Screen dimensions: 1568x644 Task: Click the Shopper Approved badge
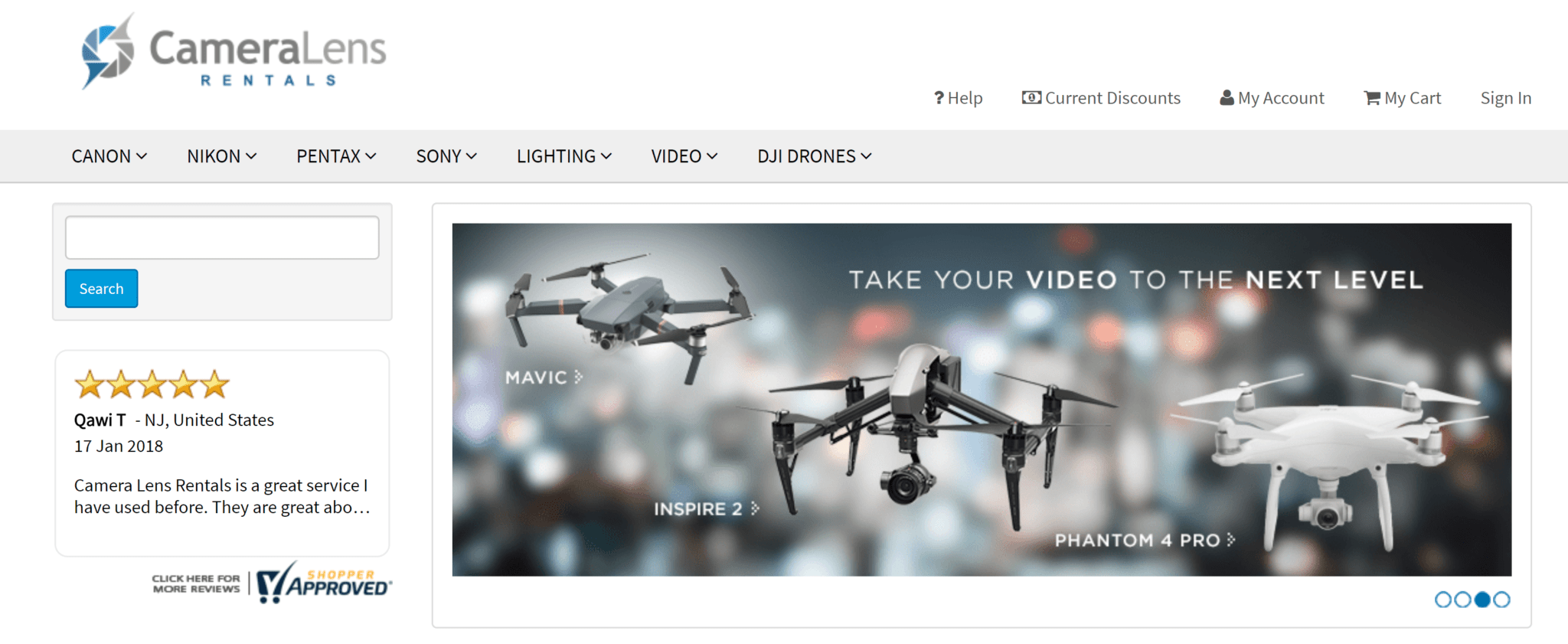[x=324, y=583]
